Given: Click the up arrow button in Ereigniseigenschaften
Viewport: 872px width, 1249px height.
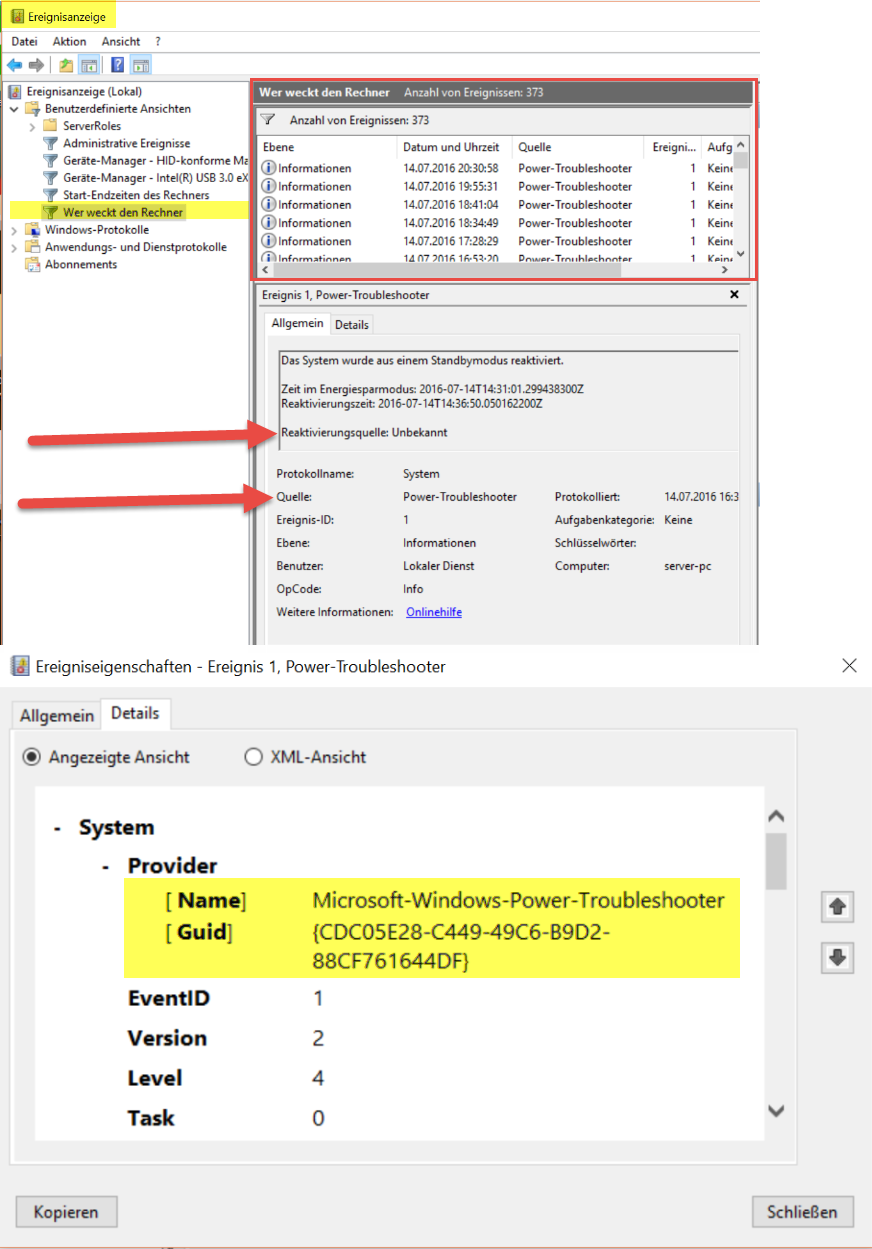Looking at the screenshot, I should [x=837, y=907].
